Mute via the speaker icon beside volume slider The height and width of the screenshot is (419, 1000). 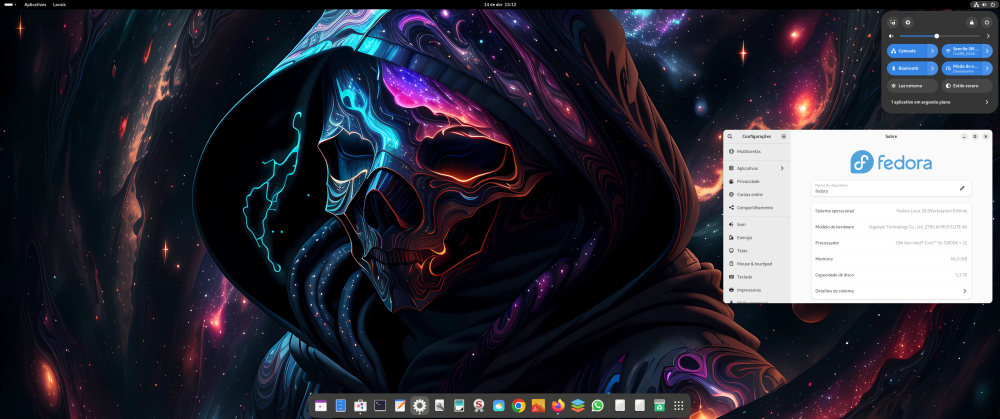(892, 36)
